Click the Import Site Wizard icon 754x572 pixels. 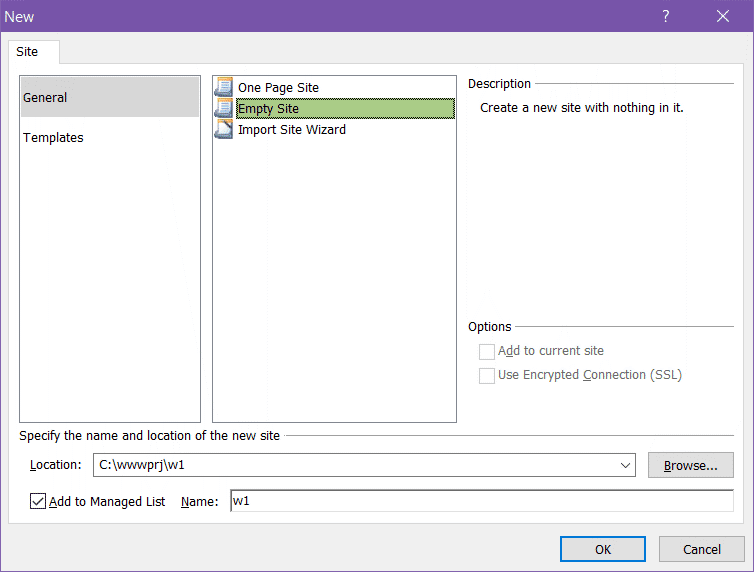[223, 129]
